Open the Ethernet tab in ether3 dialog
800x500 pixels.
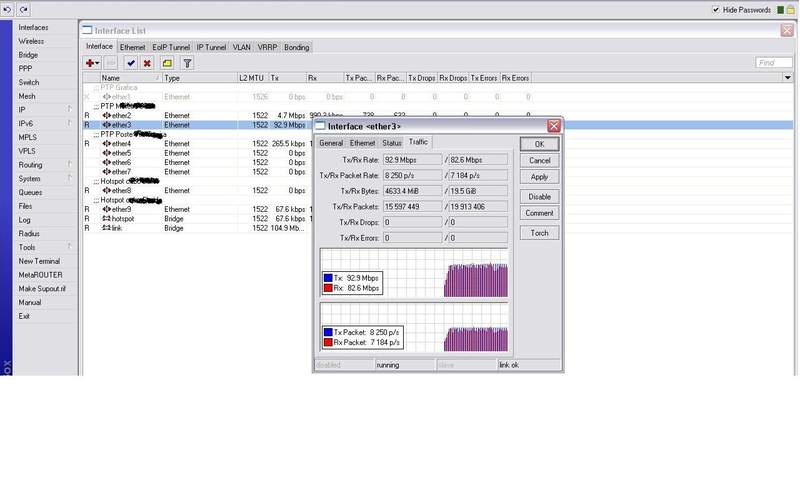tap(363, 143)
